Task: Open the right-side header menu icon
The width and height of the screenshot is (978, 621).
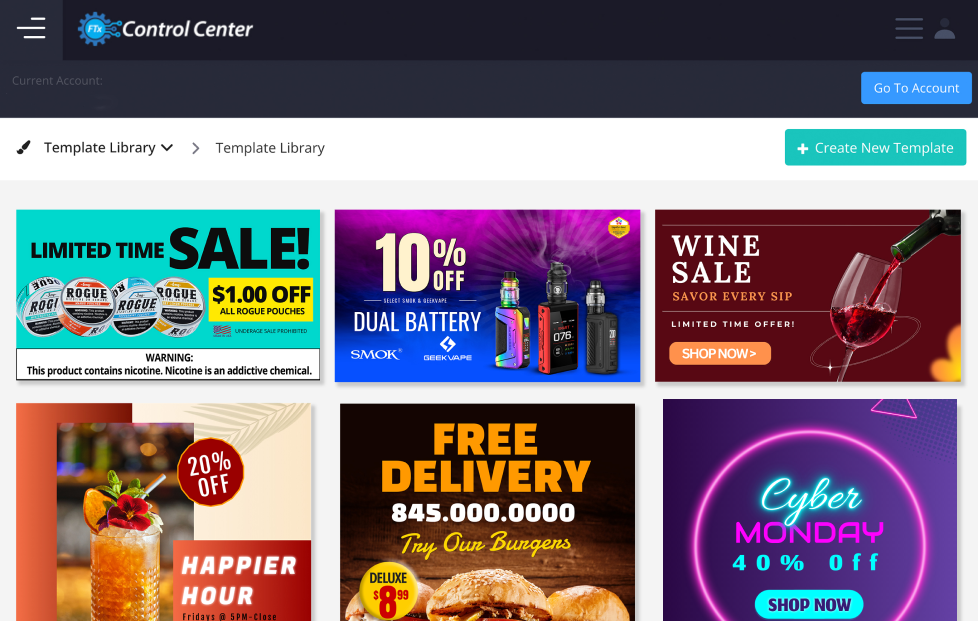Action: (909, 29)
